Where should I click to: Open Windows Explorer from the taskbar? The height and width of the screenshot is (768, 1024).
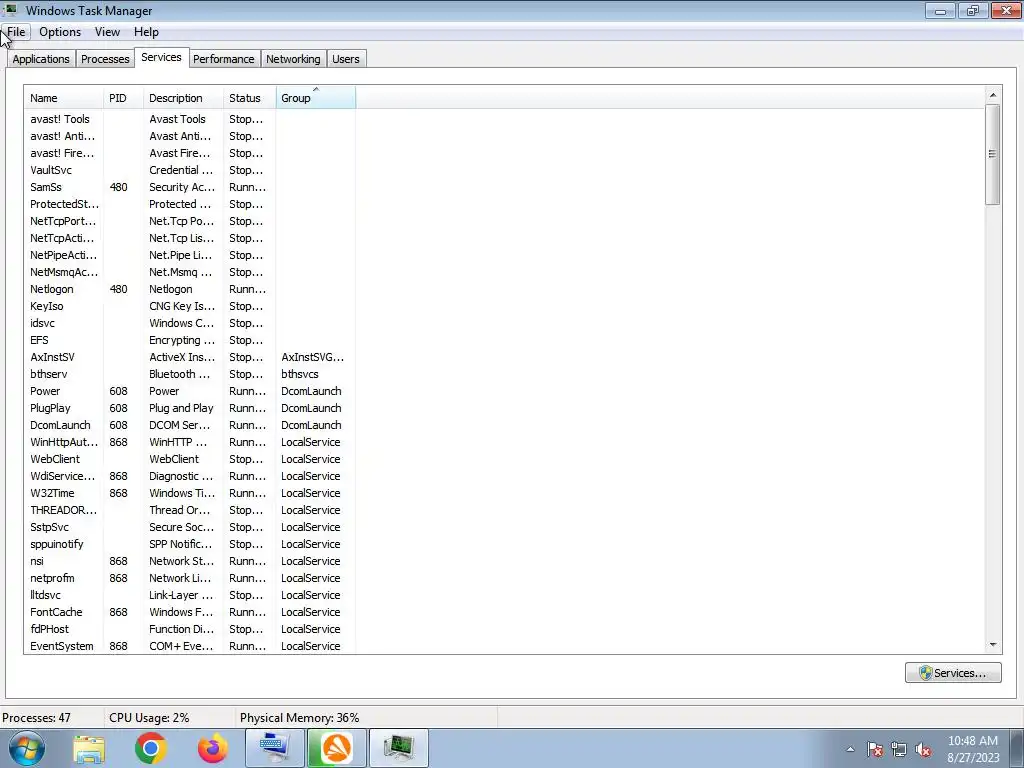click(89, 748)
